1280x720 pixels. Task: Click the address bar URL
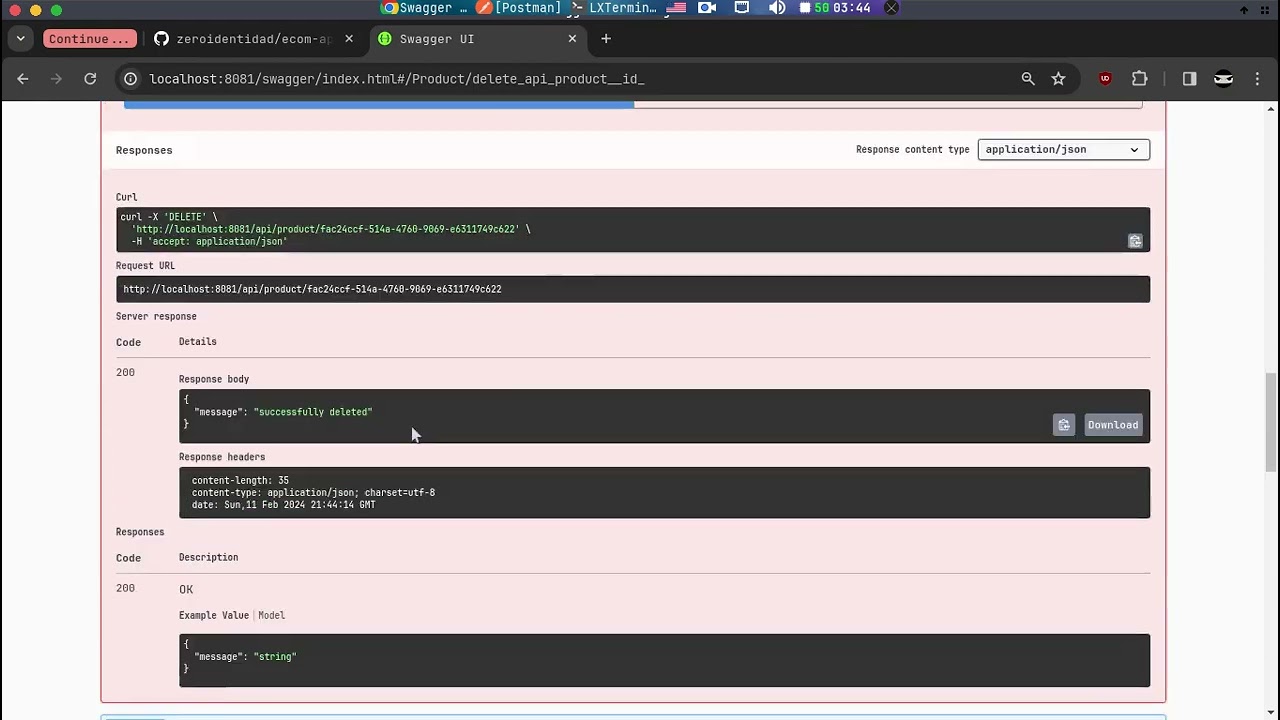pyautogui.click(x=397, y=79)
